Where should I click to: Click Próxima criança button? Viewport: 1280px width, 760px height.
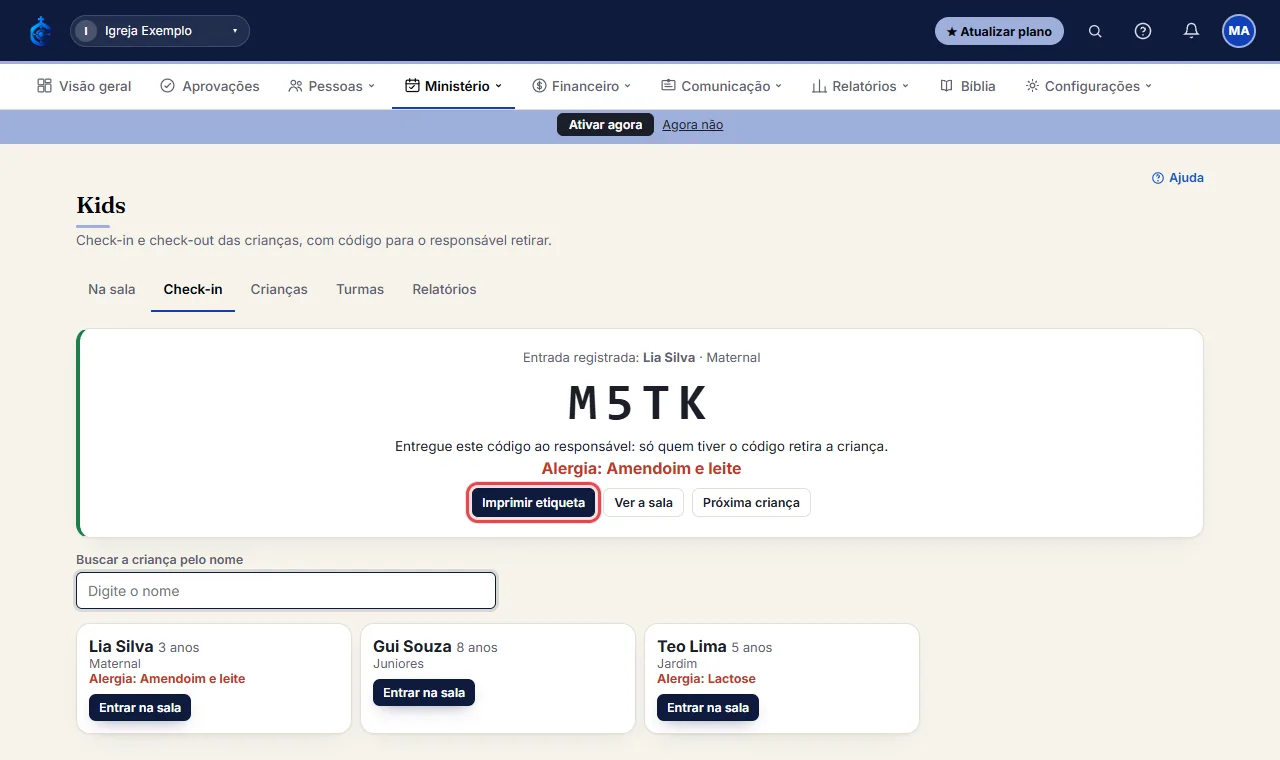point(751,503)
